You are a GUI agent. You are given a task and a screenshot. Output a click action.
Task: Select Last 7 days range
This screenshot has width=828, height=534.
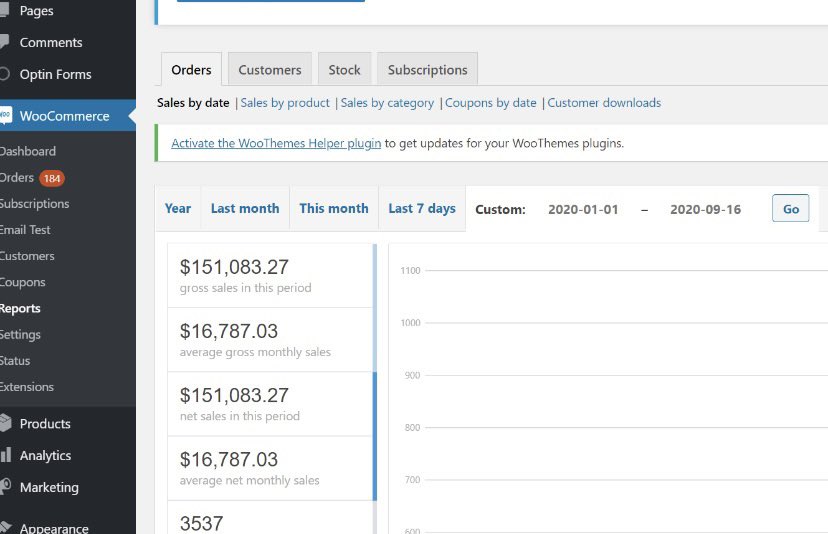(422, 209)
